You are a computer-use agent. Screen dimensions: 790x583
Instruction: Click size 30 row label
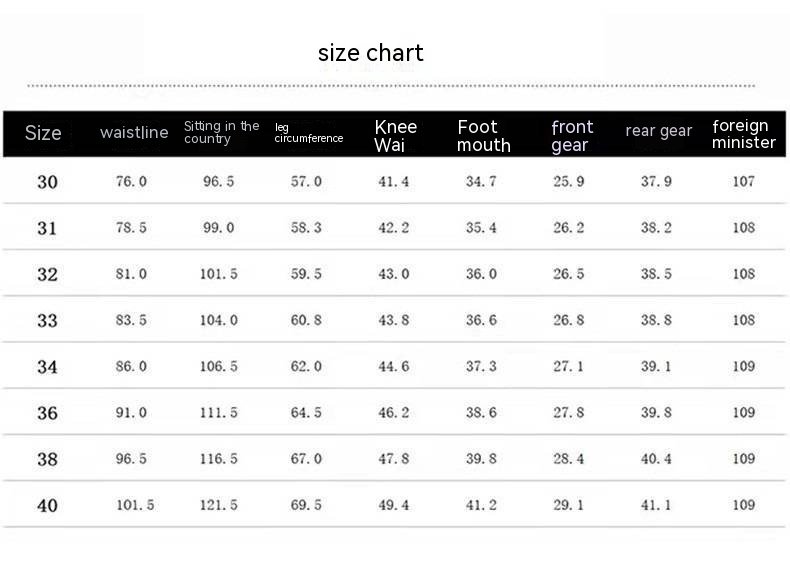click(47, 182)
